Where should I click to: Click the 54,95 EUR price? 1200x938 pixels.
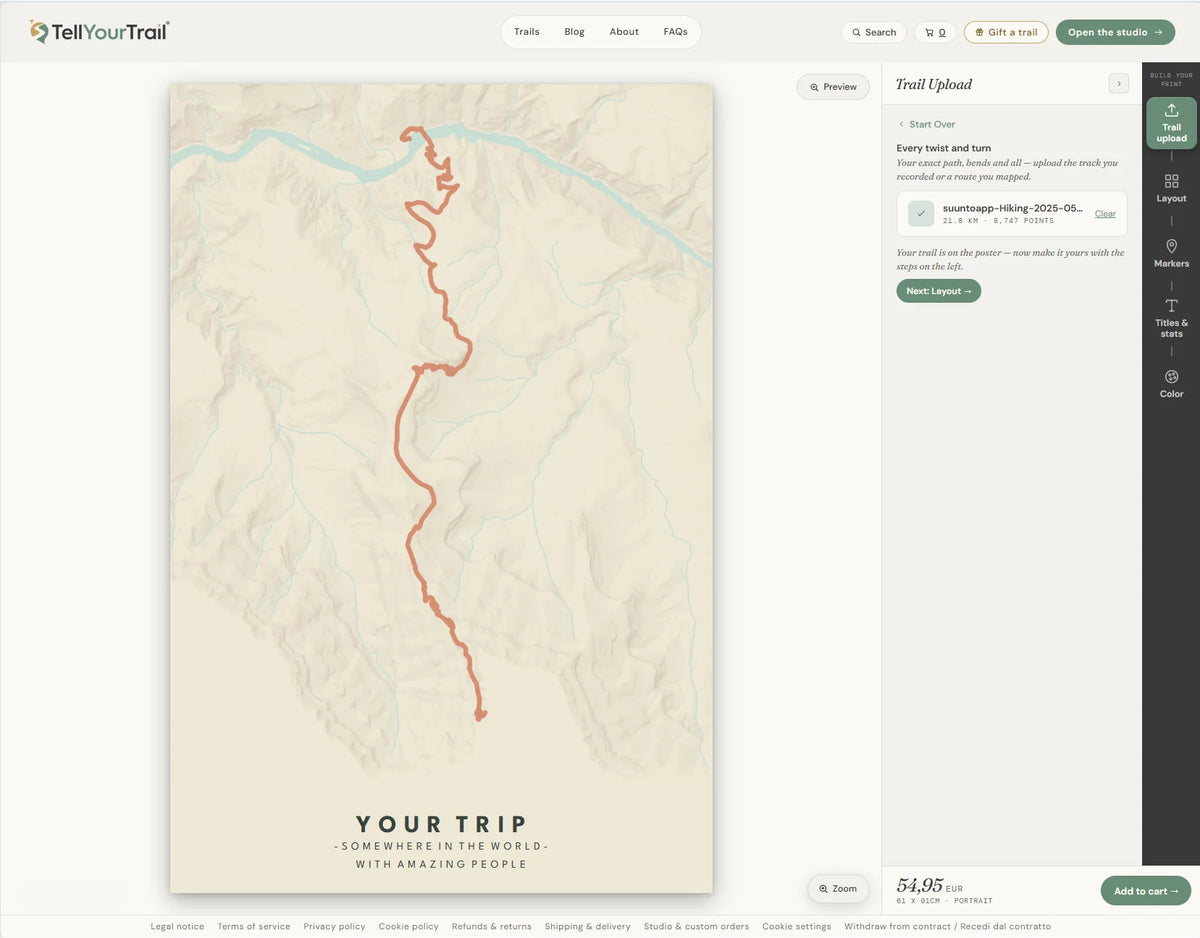pyautogui.click(x=929, y=886)
